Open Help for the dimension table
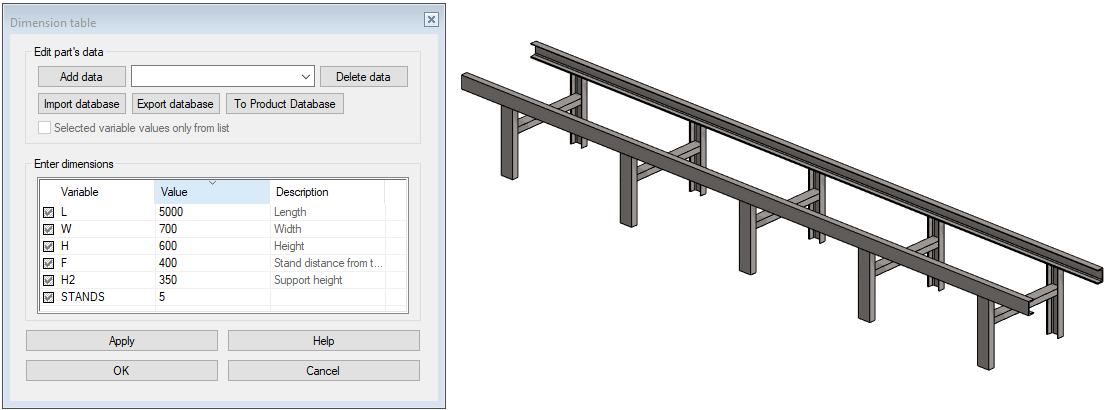Screen dimensions: 1113x410 point(323,341)
